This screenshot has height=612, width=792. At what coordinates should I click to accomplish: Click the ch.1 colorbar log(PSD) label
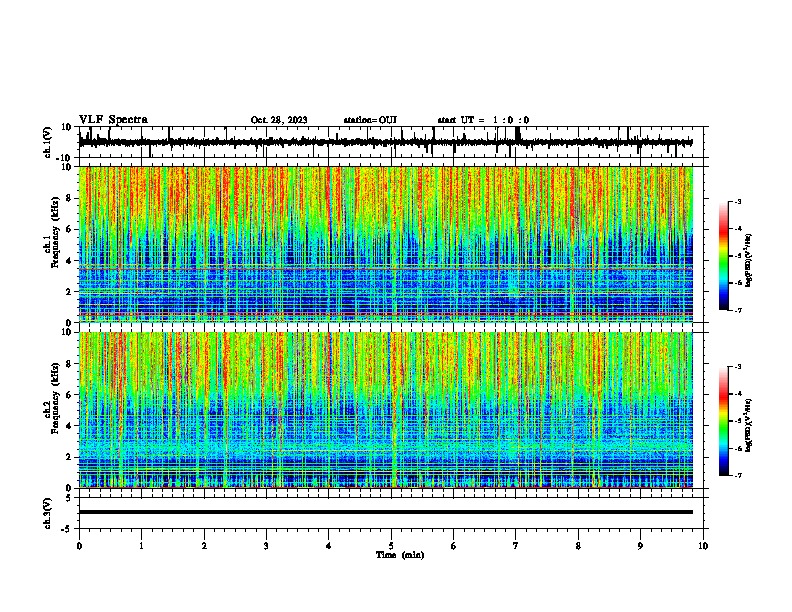point(748,260)
